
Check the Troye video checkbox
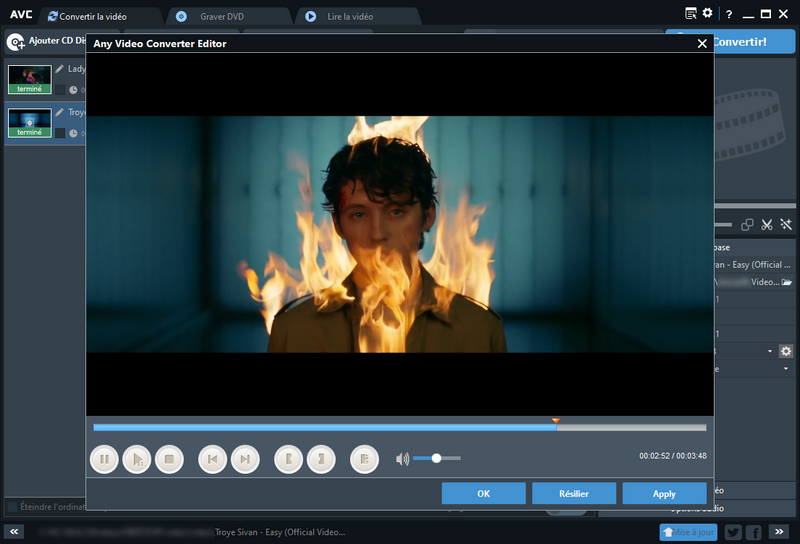coord(60,133)
